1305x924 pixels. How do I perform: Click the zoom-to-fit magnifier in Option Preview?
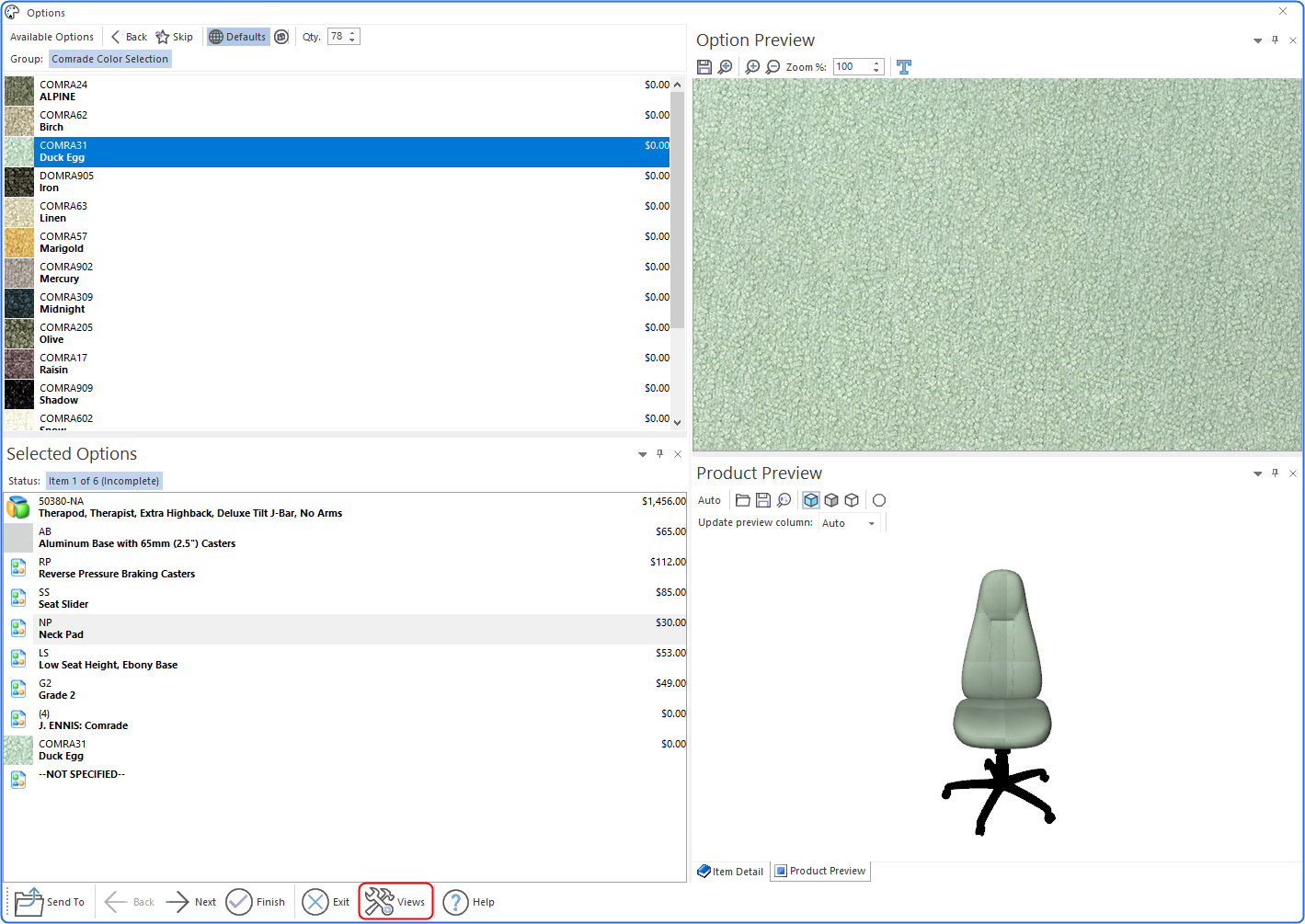pos(726,67)
